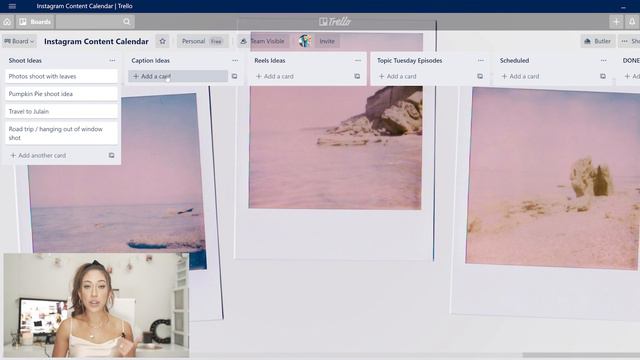Create from template icon in Caption Ideas

[x=234, y=76]
